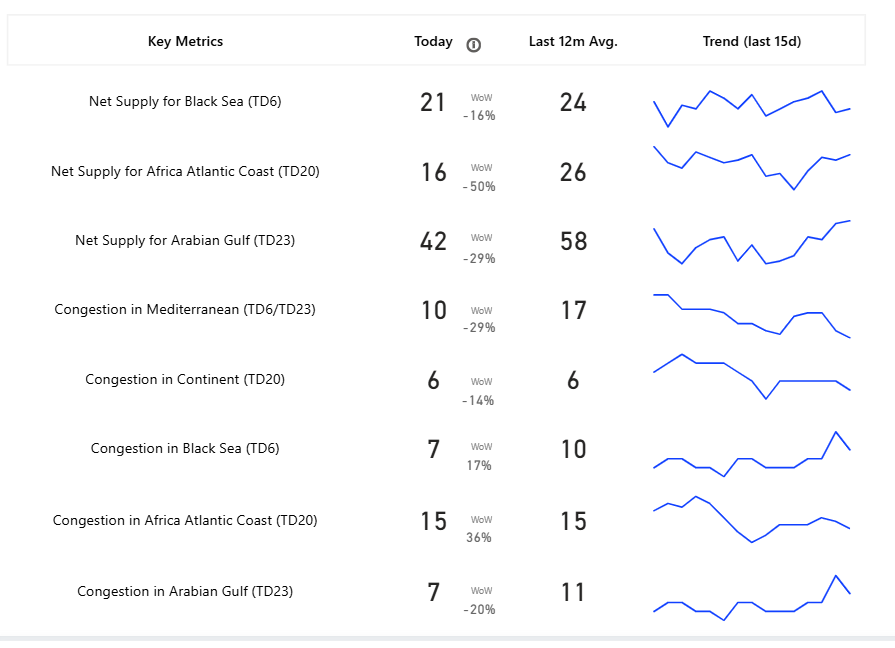Image resolution: width=895 pixels, height=648 pixels.
Task: Open the Africa Atlantic Coast congestion sparkline
Action: point(752,519)
